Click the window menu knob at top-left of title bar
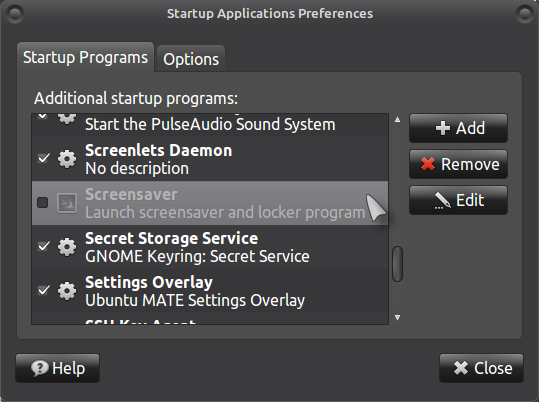539x402 pixels. (15, 14)
